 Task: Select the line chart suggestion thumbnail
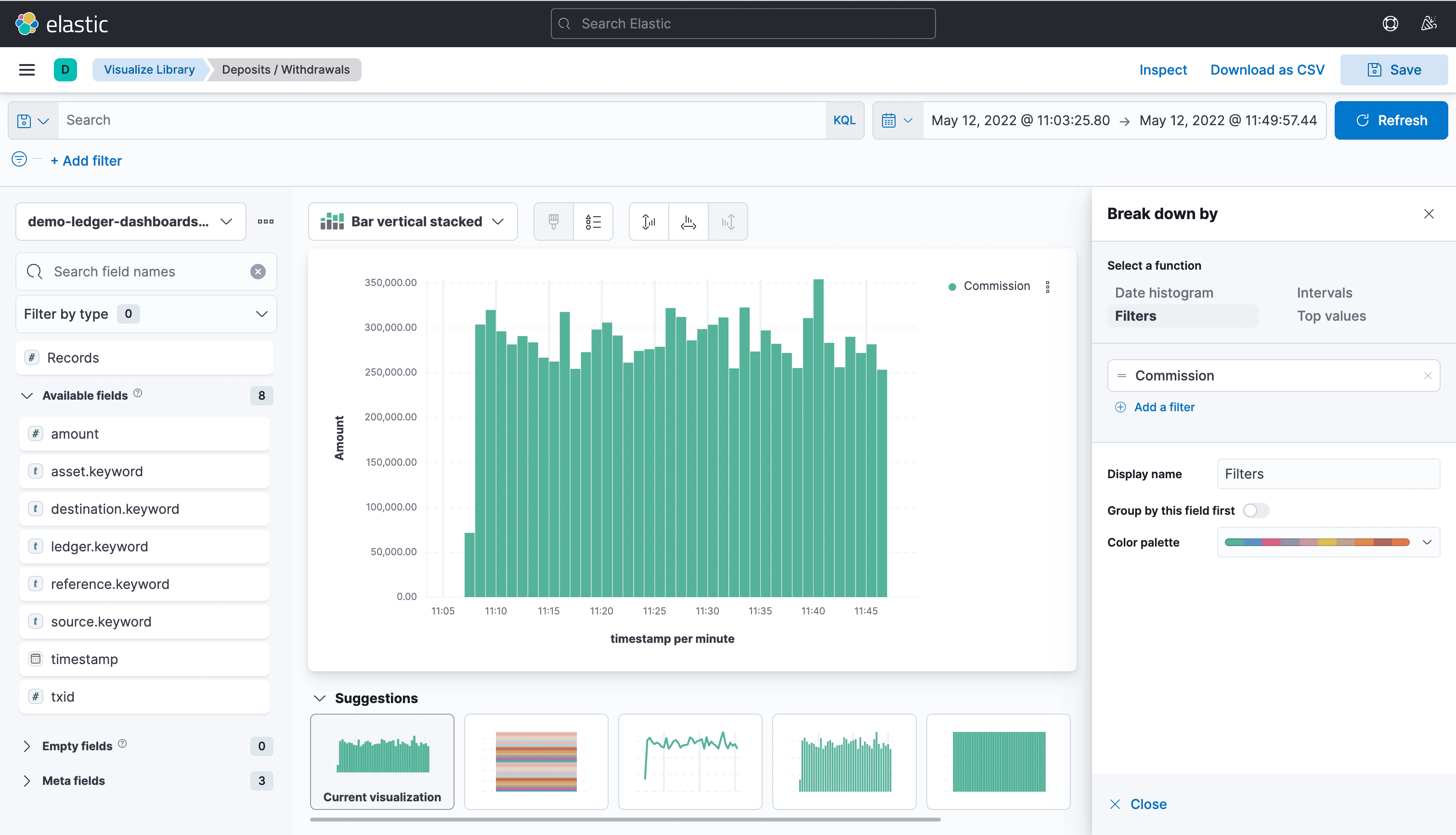click(x=690, y=761)
